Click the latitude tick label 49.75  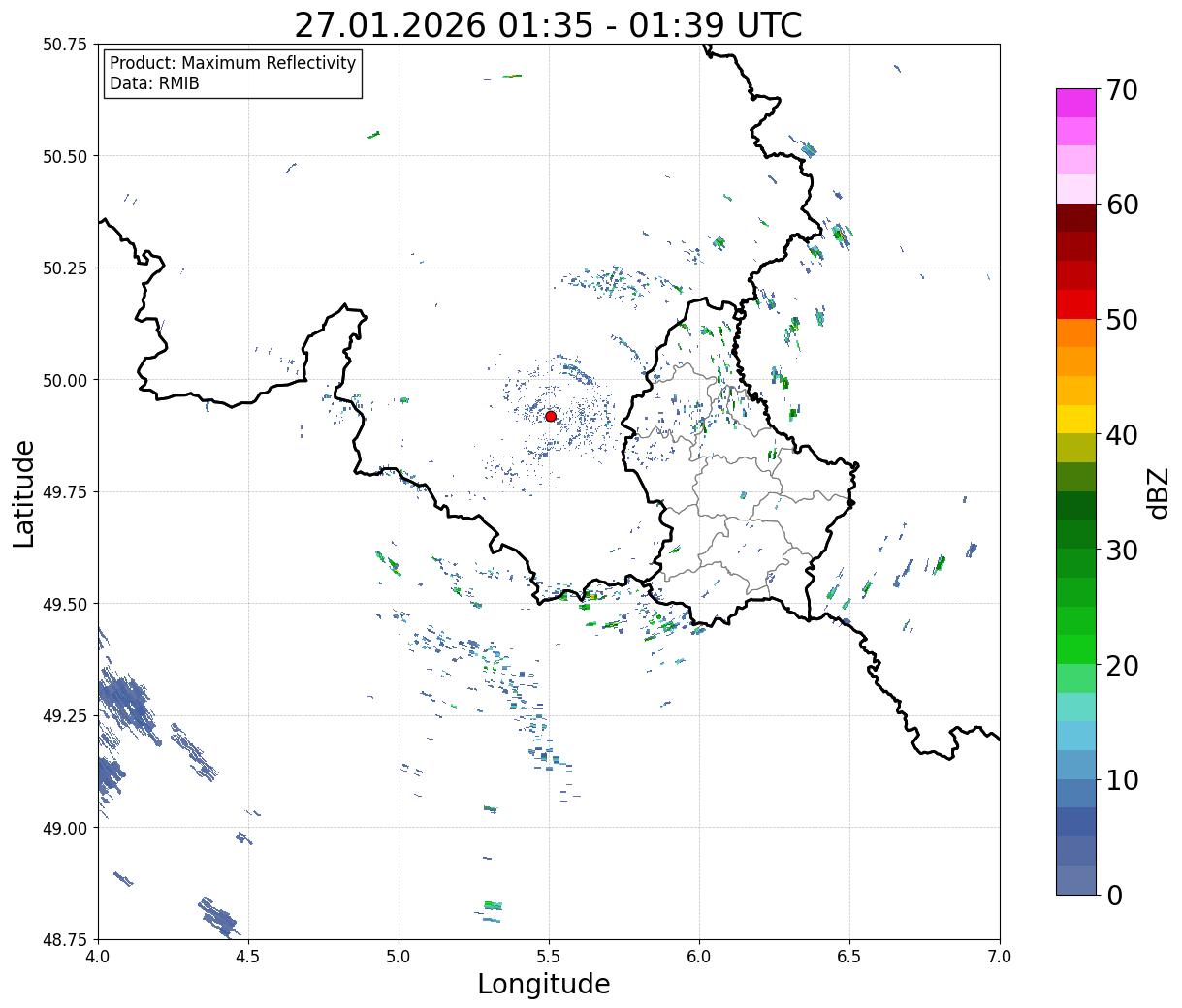(64, 492)
